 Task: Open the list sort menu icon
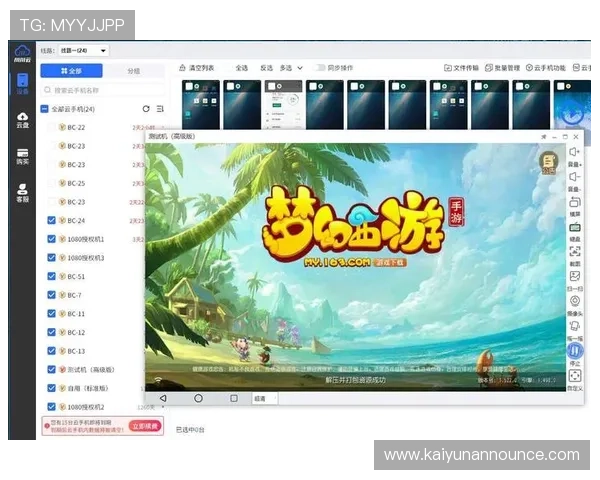[160, 108]
